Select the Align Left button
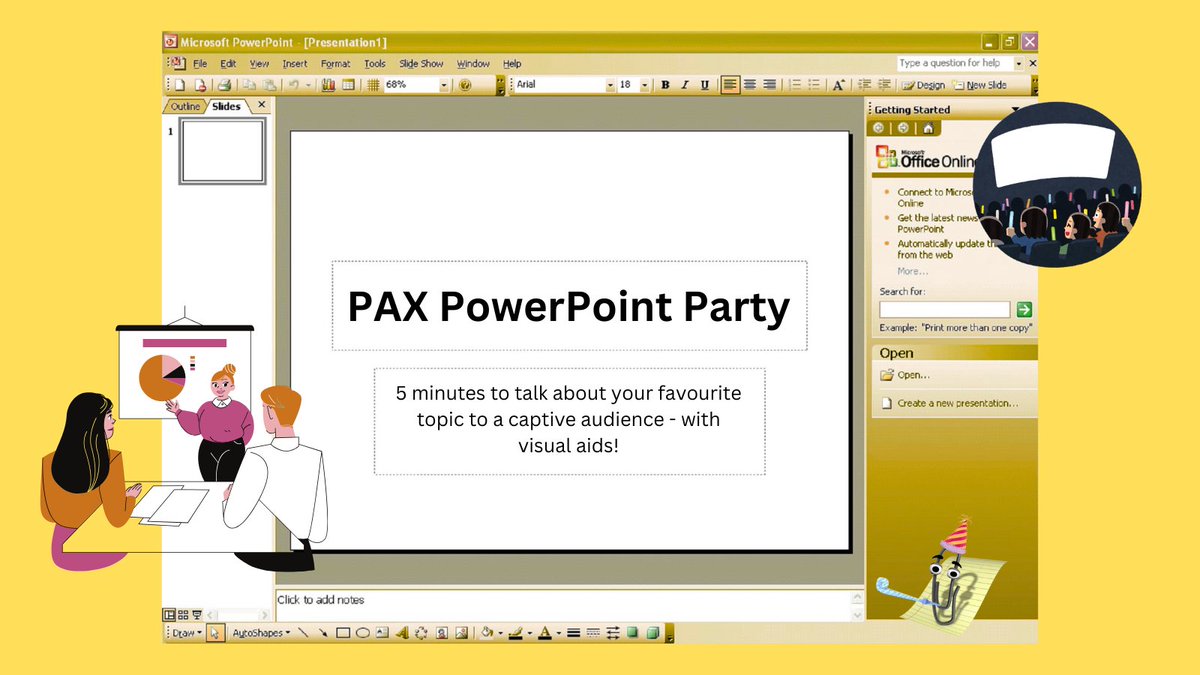1200x675 pixels. point(730,85)
